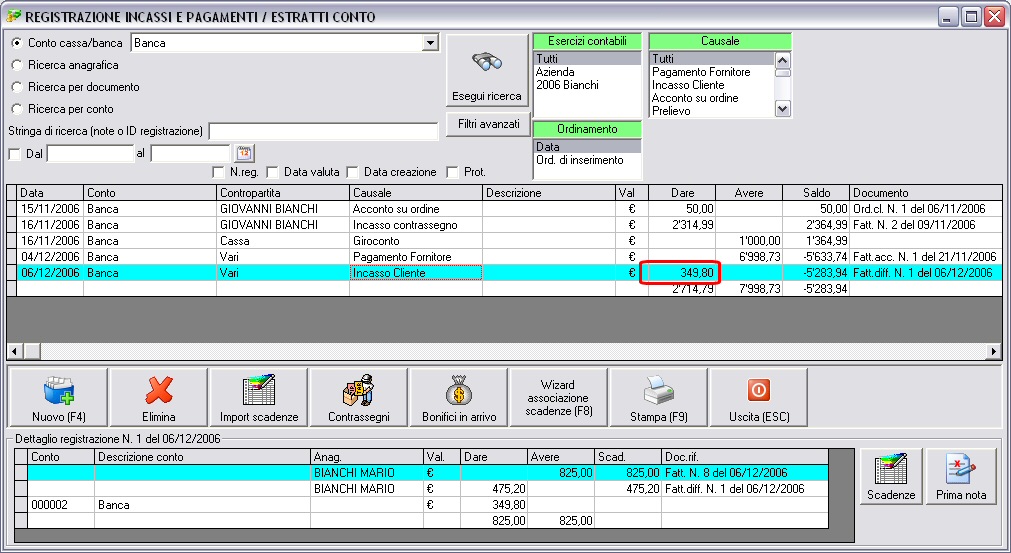Open Prima nota
Screen dimensions: 1011x553
[961, 476]
